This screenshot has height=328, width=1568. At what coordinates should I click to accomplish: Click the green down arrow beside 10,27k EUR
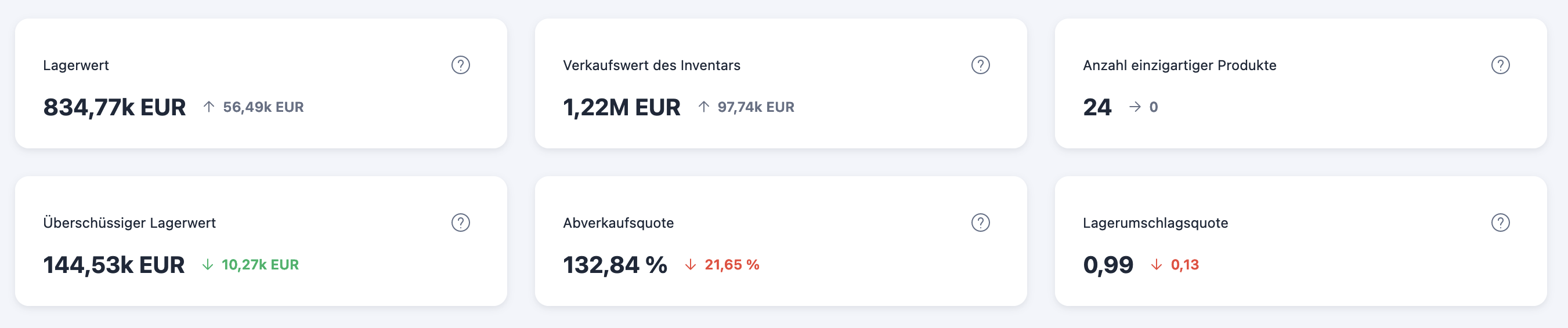(208, 265)
